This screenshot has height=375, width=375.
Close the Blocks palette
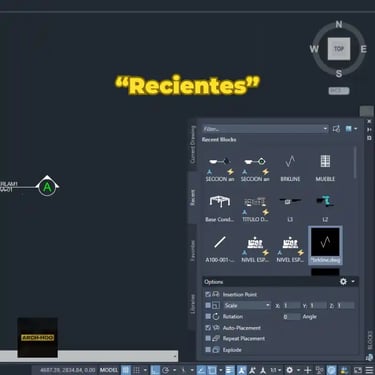[x=369, y=121]
